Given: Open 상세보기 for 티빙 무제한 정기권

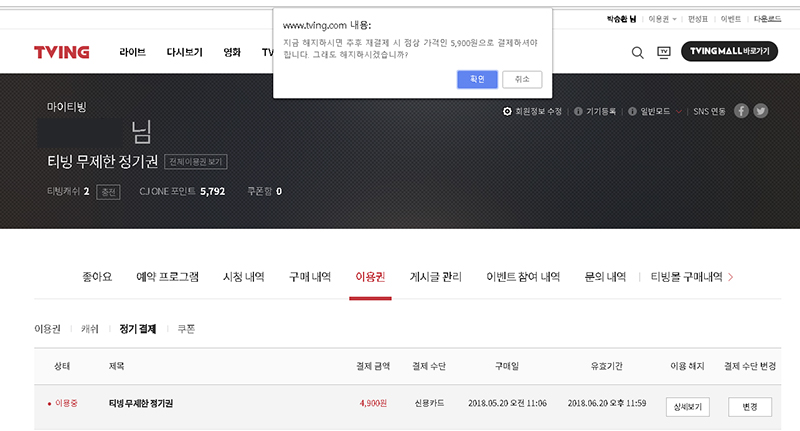Looking at the screenshot, I should tap(687, 407).
